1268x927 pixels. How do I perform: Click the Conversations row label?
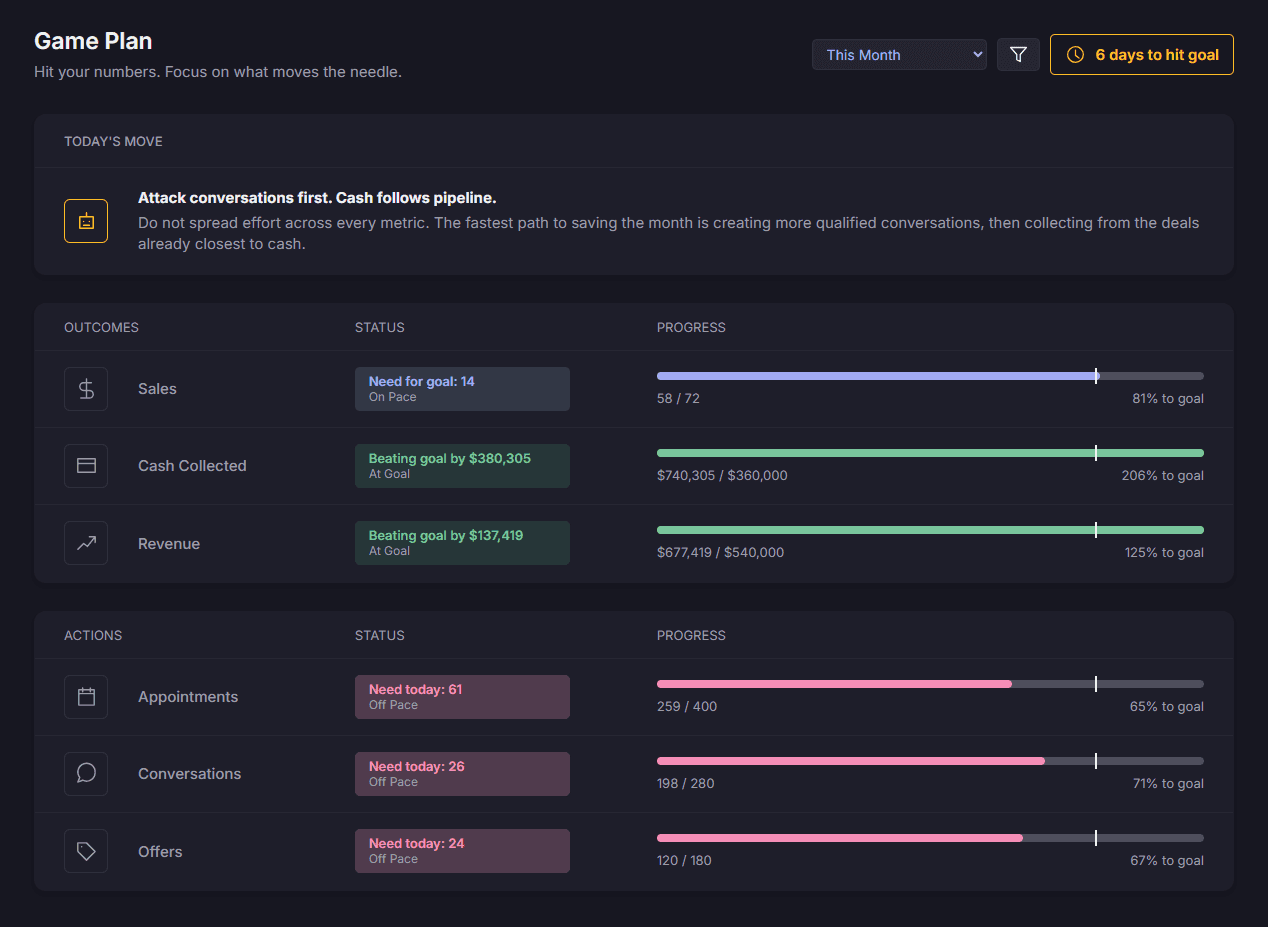[x=189, y=774]
